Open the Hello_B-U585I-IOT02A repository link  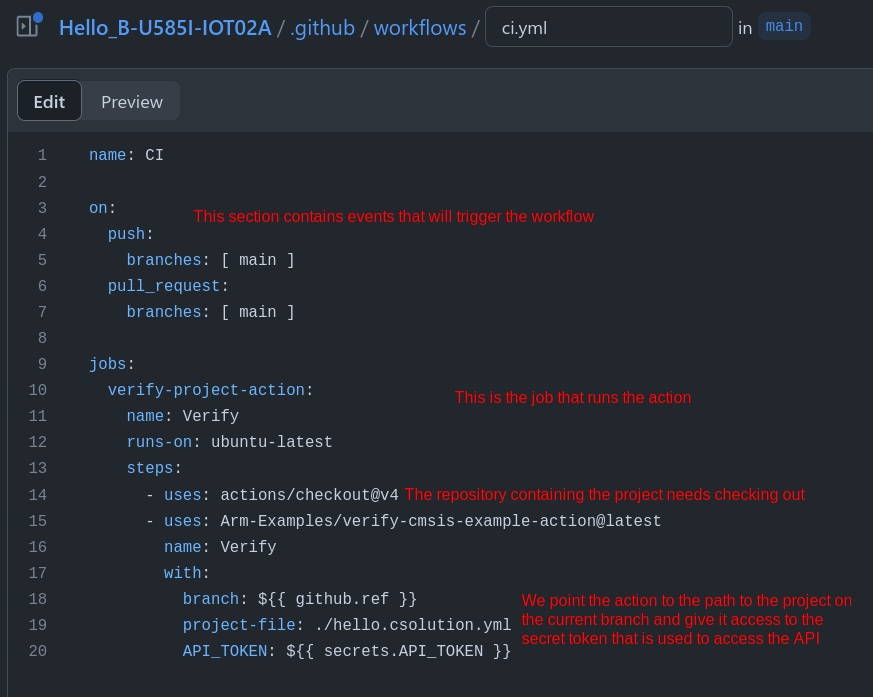pyautogui.click(x=165, y=28)
